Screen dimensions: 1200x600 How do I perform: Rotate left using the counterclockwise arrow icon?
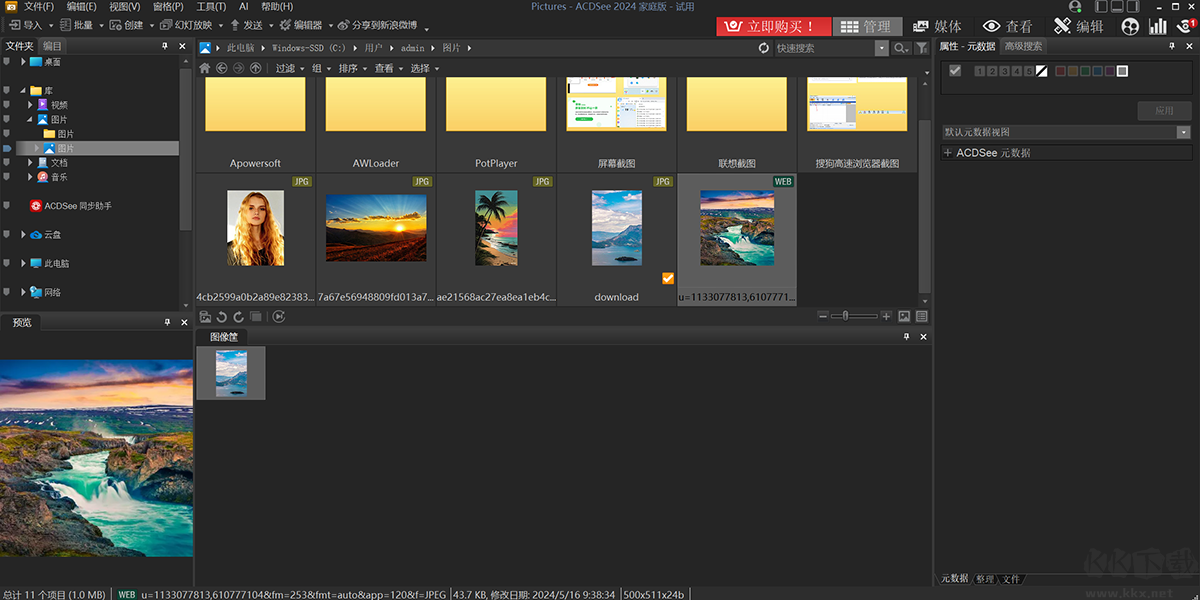pos(222,317)
